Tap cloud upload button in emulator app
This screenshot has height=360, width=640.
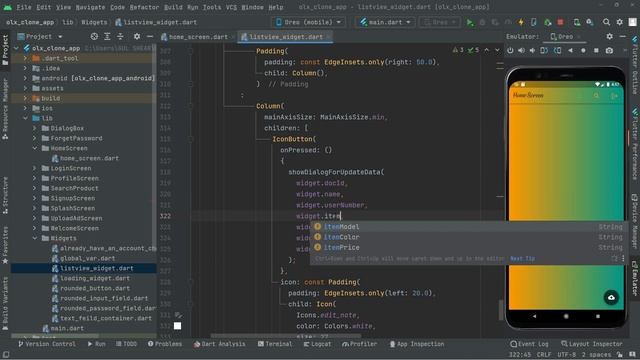611,297
